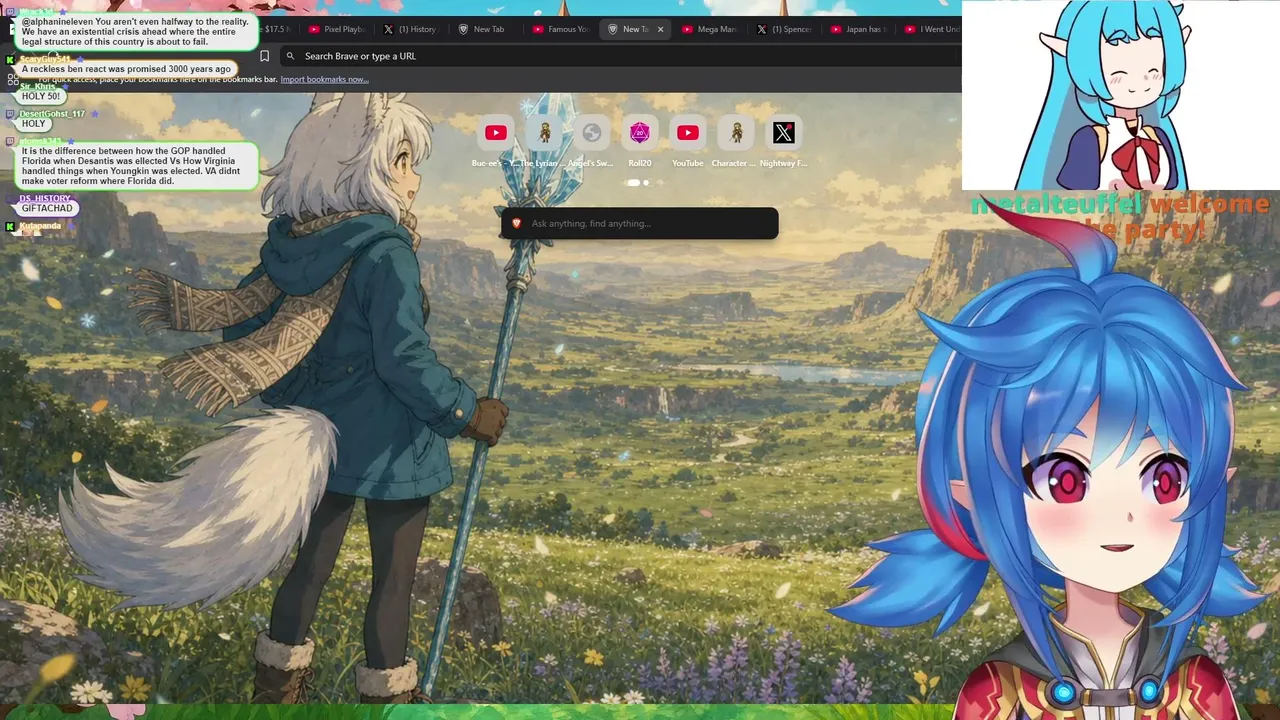Click the chat username Sir_Khris
This screenshot has width=1280, height=720.
(38, 87)
